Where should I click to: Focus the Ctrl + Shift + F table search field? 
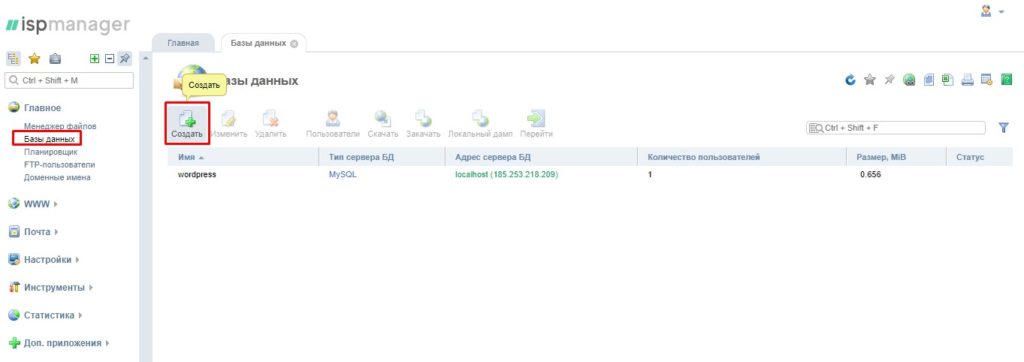(x=895, y=128)
